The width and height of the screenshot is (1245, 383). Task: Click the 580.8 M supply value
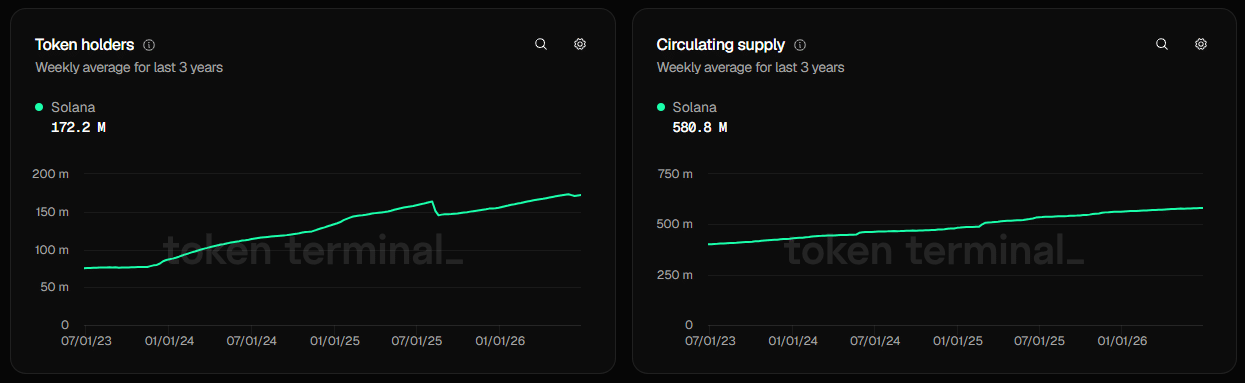(700, 127)
